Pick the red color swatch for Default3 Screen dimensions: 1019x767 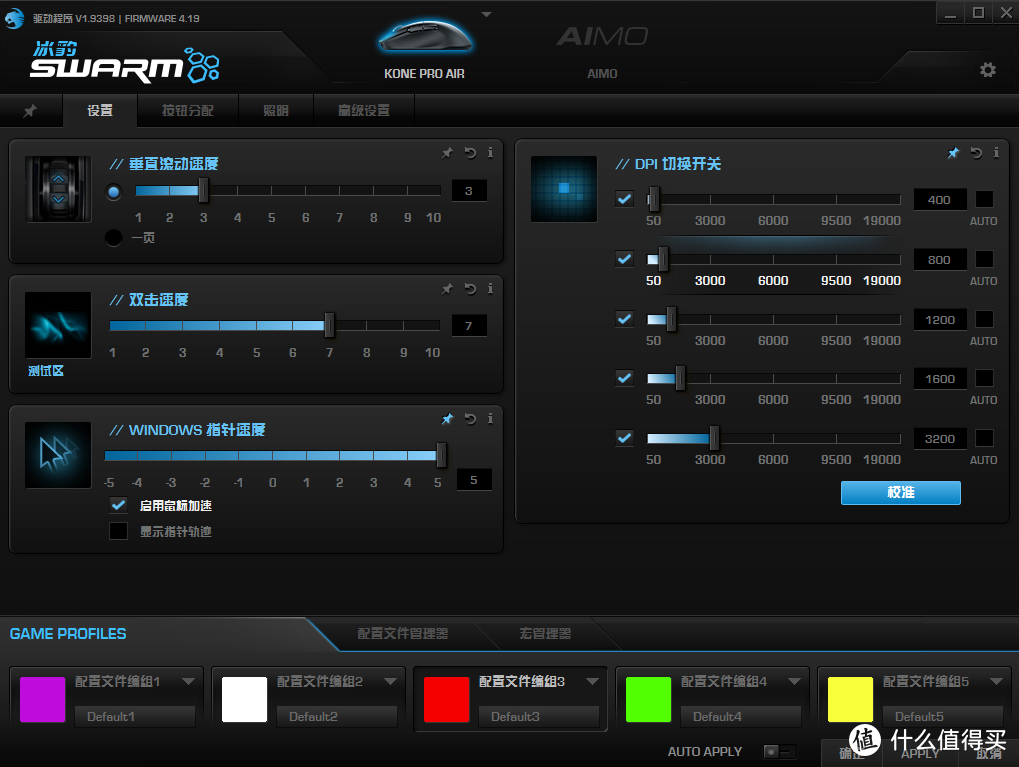(x=446, y=699)
